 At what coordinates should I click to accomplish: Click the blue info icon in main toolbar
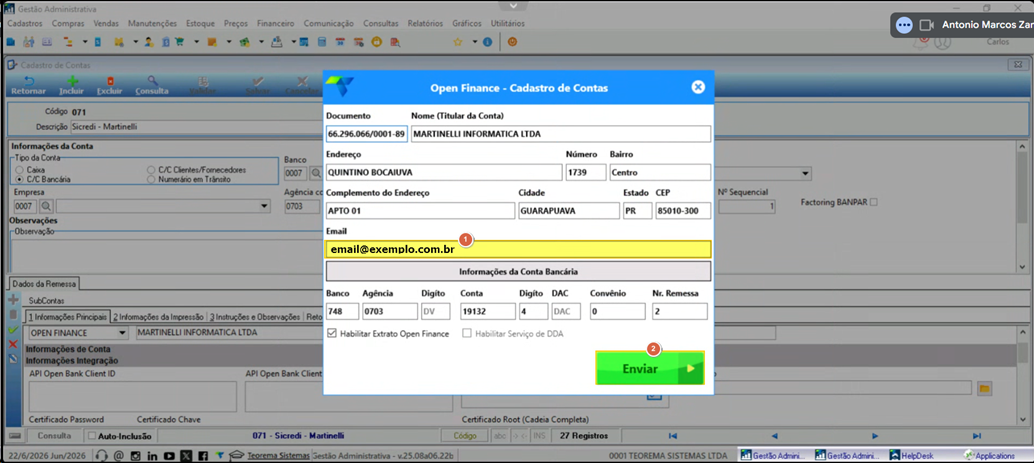coord(487,42)
